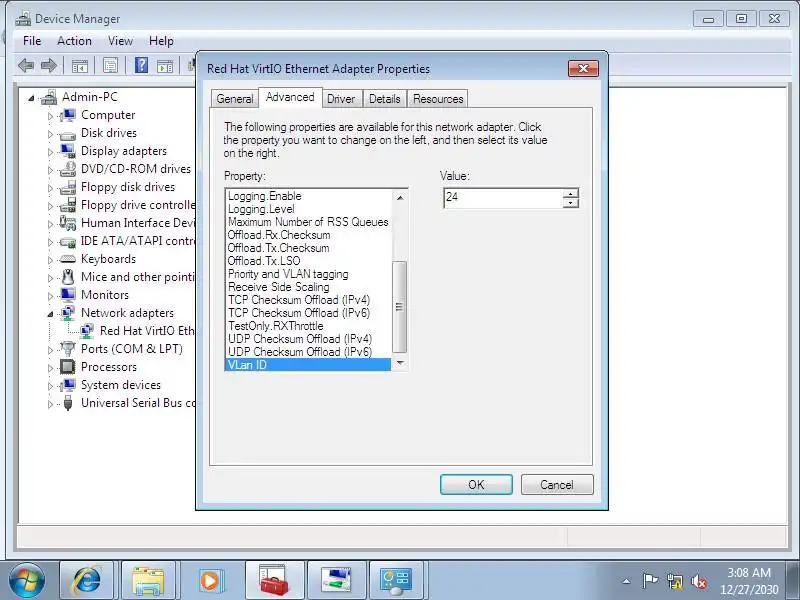Open Windows Explorer folder taskbar icon
This screenshot has height=600, width=800.
tap(148, 581)
